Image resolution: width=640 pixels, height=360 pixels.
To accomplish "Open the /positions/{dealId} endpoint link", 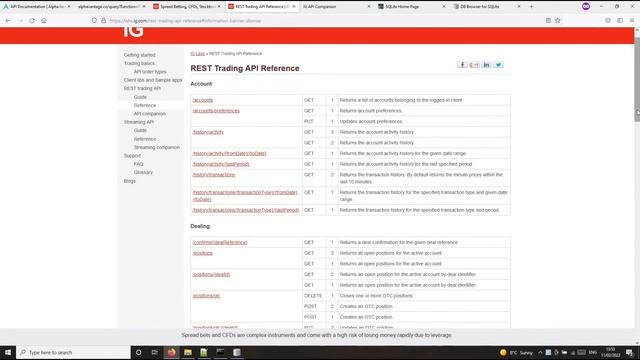I will pyautogui.click(x=211, y=274).
